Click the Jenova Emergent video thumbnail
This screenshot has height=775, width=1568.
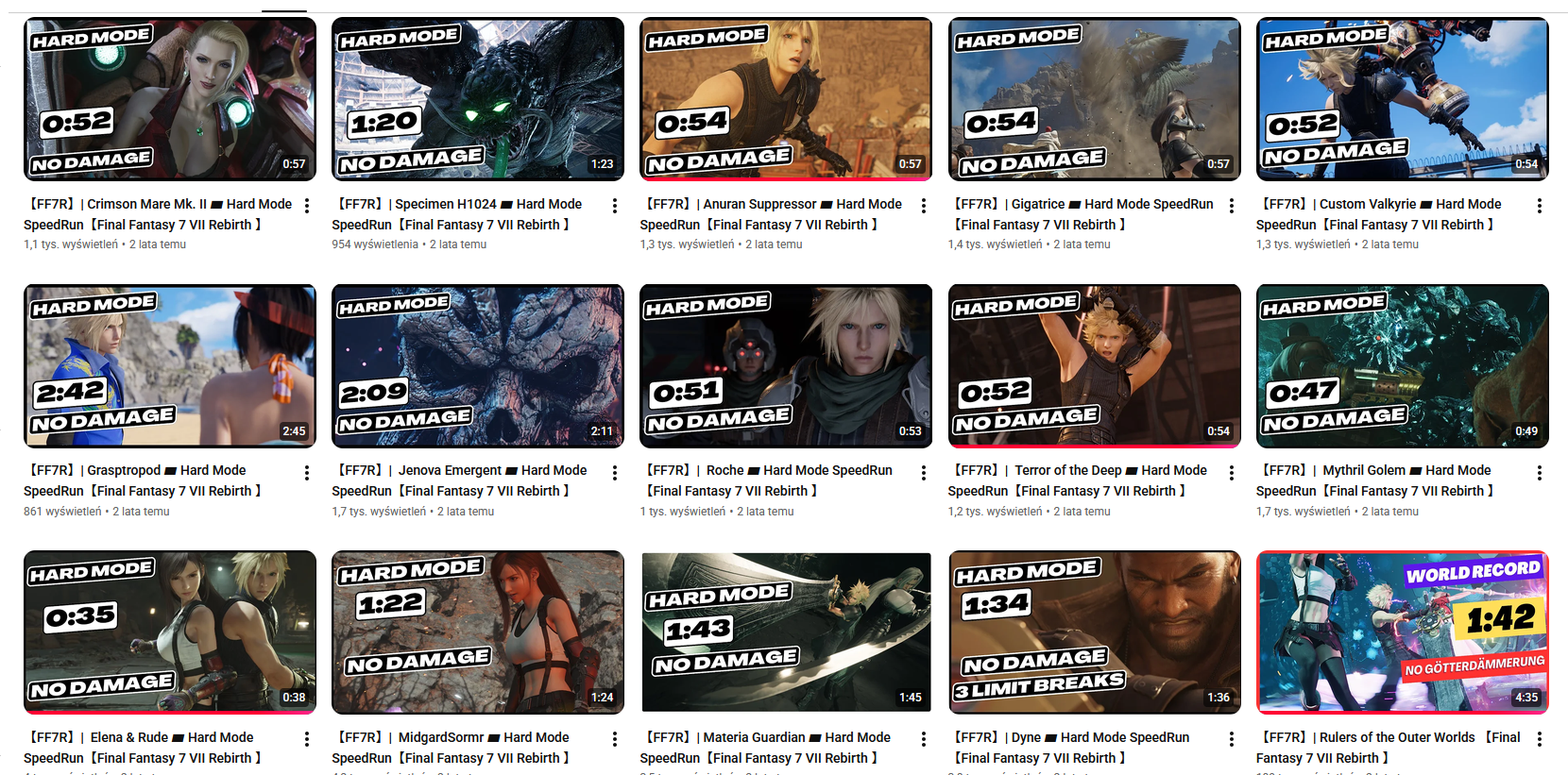click(478, 366)
